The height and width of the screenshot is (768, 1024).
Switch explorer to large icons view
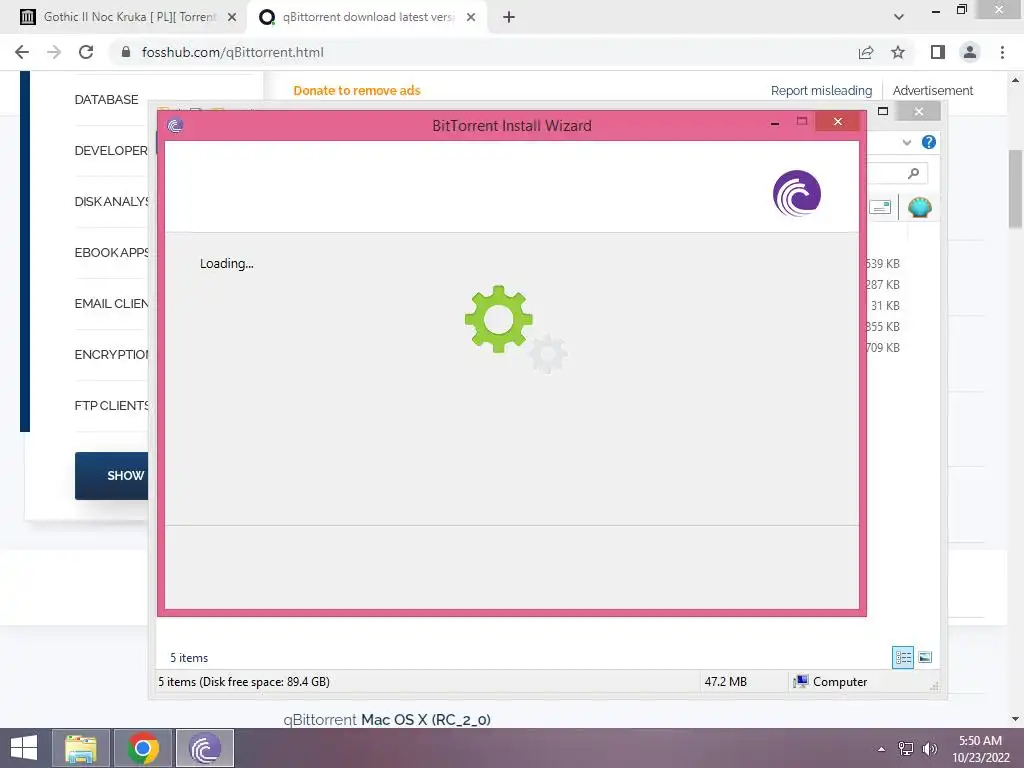click(x=925, y=657)
